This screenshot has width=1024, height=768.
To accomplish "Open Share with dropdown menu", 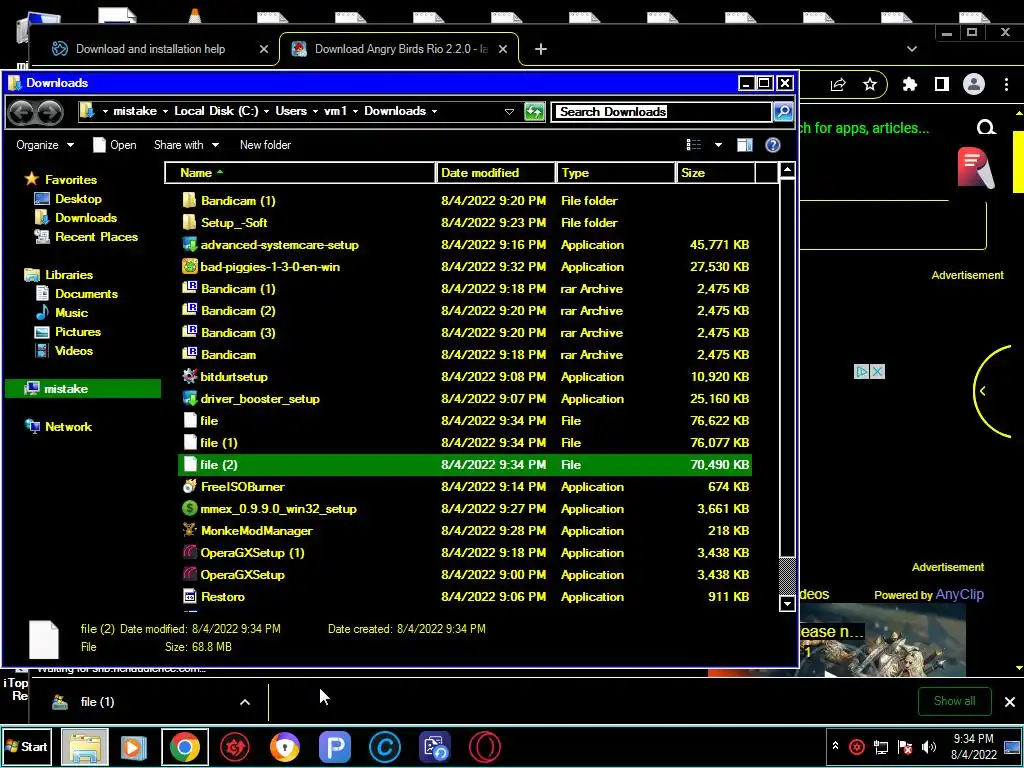I will point(186,145).
